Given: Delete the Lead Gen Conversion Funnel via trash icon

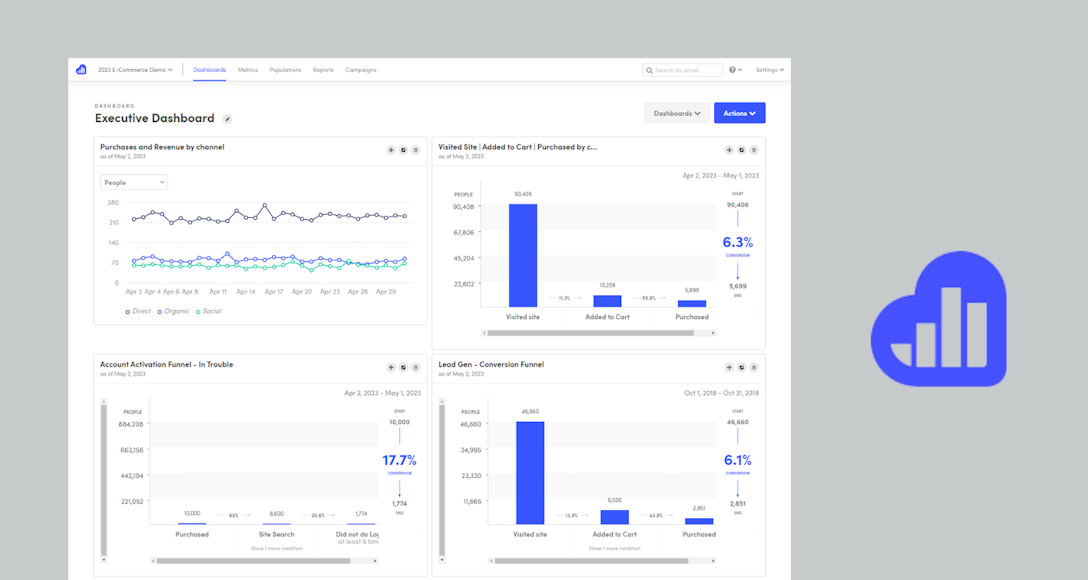Looking at the screenshot, I should pos(754,367).
